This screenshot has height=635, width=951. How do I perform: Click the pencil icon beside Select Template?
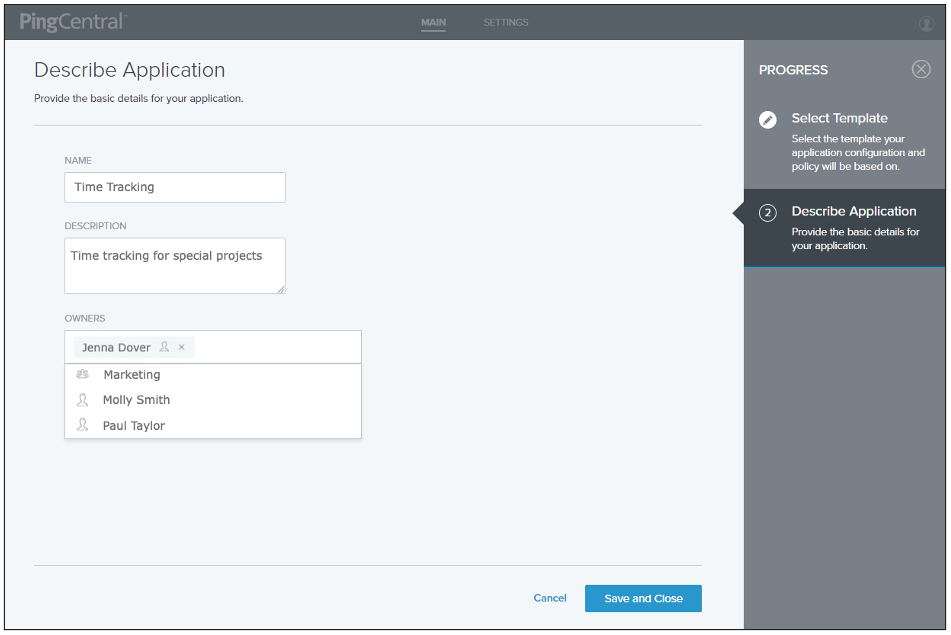(x=767, y=119)
